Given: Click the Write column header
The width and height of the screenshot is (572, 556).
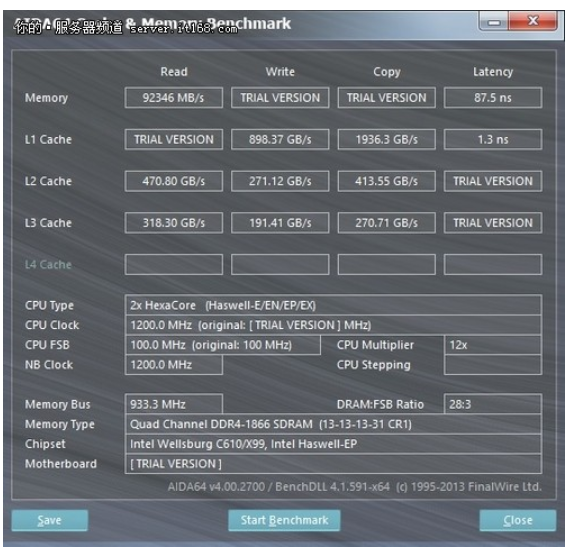Looking at the screenshot, I should (x=280, y=72).
